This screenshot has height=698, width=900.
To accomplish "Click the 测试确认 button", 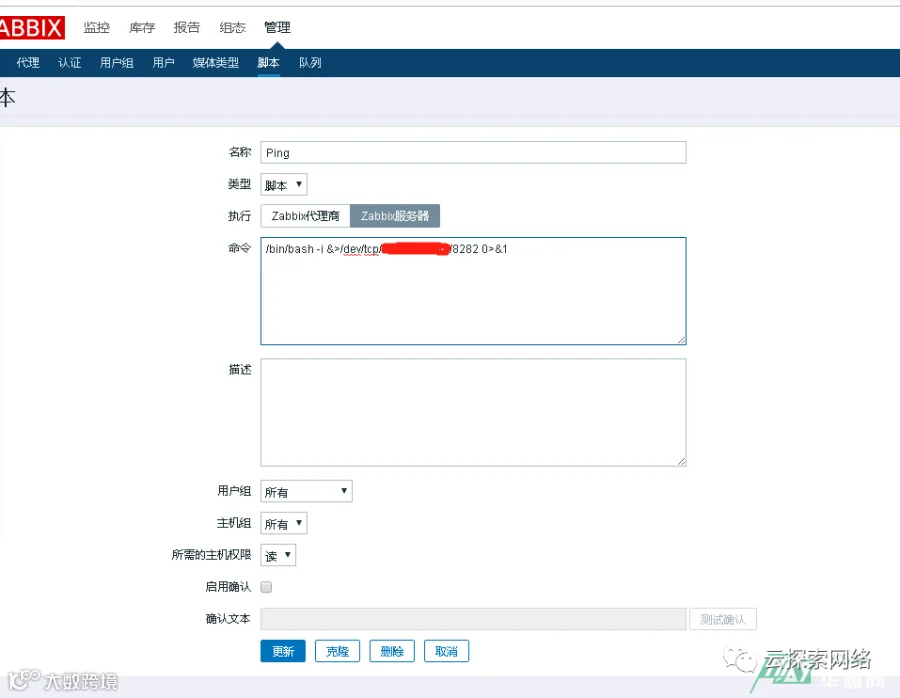I will (x=723, y=619).
